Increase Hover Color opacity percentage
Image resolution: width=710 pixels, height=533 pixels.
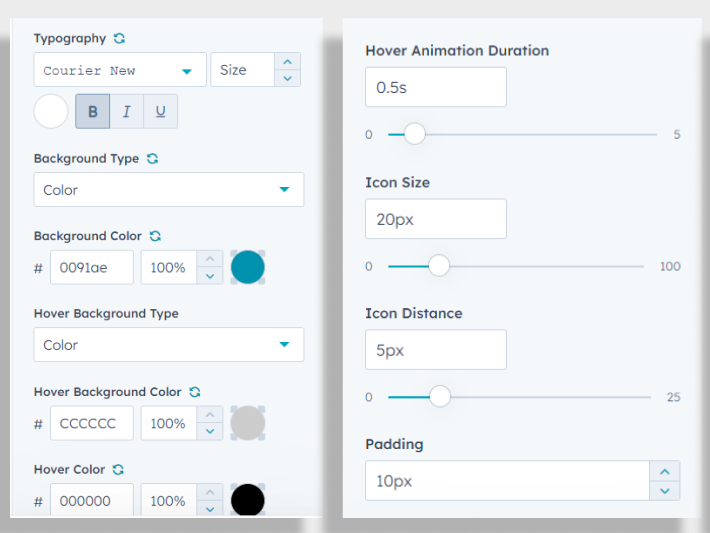pyautogui.click(x=210, y=492)
